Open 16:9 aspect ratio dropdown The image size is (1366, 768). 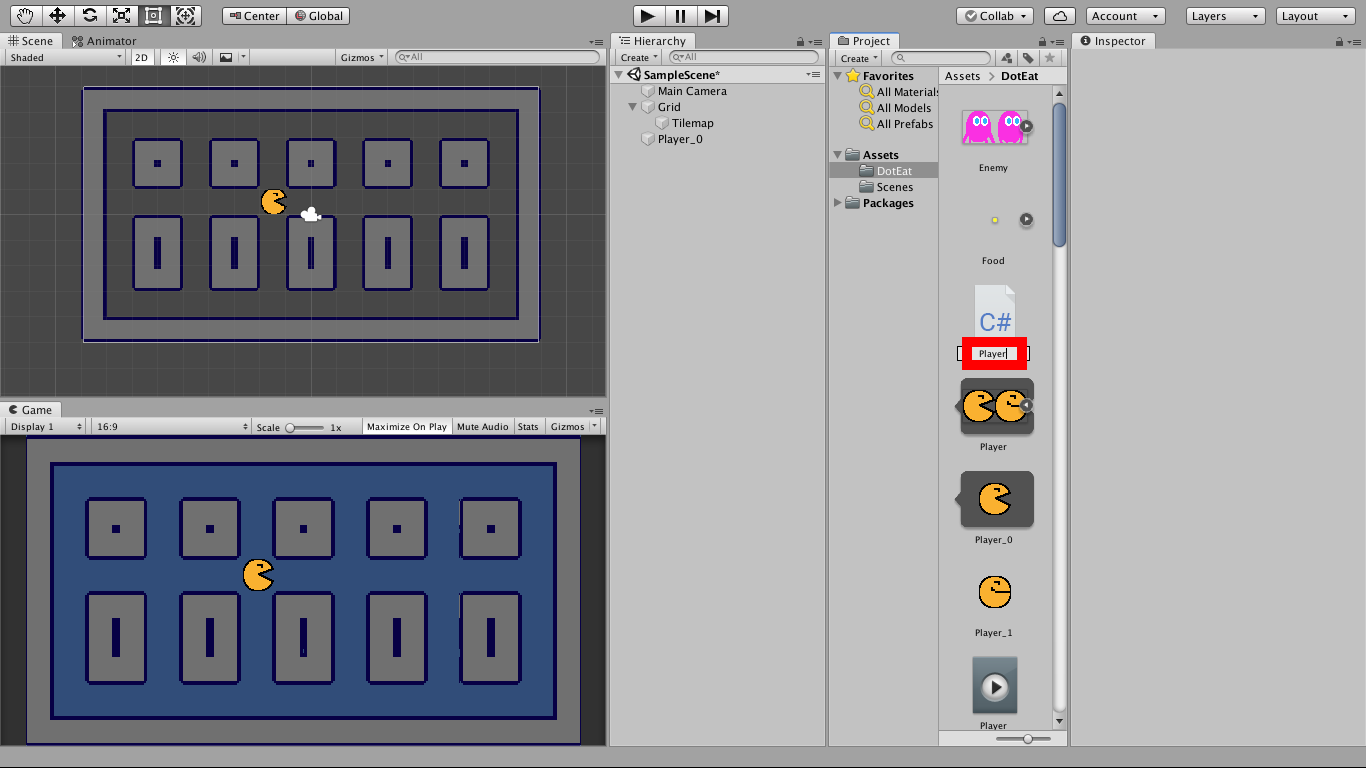(x=170, y=426)
